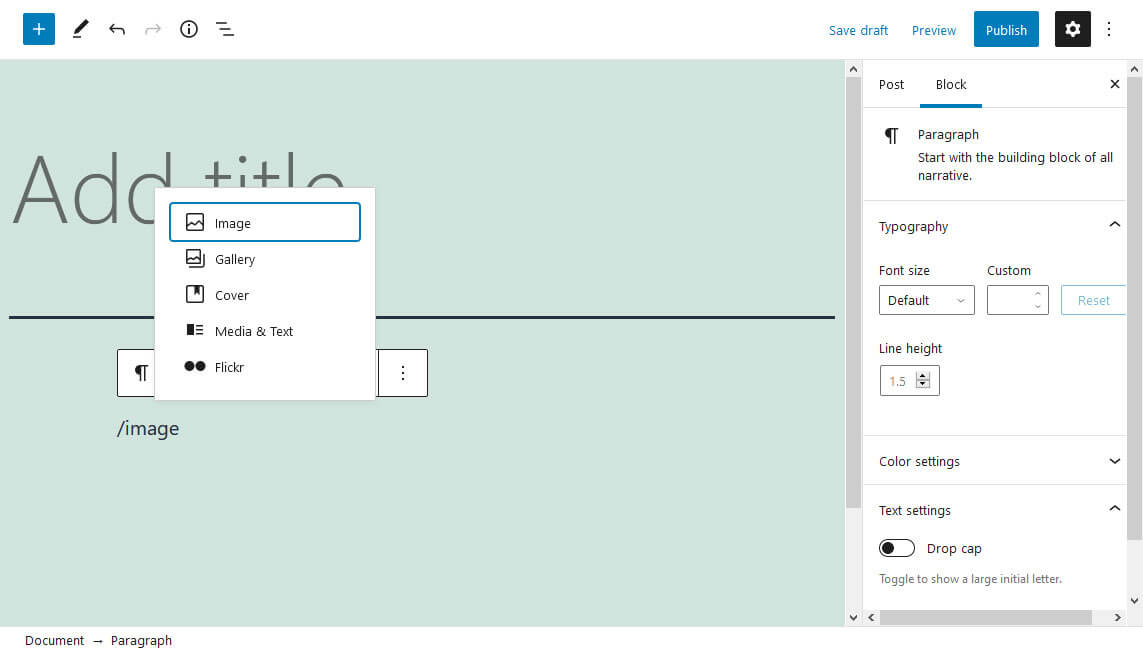Choose Flickr embed block
This screenshot has width=1143, height=651.
265,367
